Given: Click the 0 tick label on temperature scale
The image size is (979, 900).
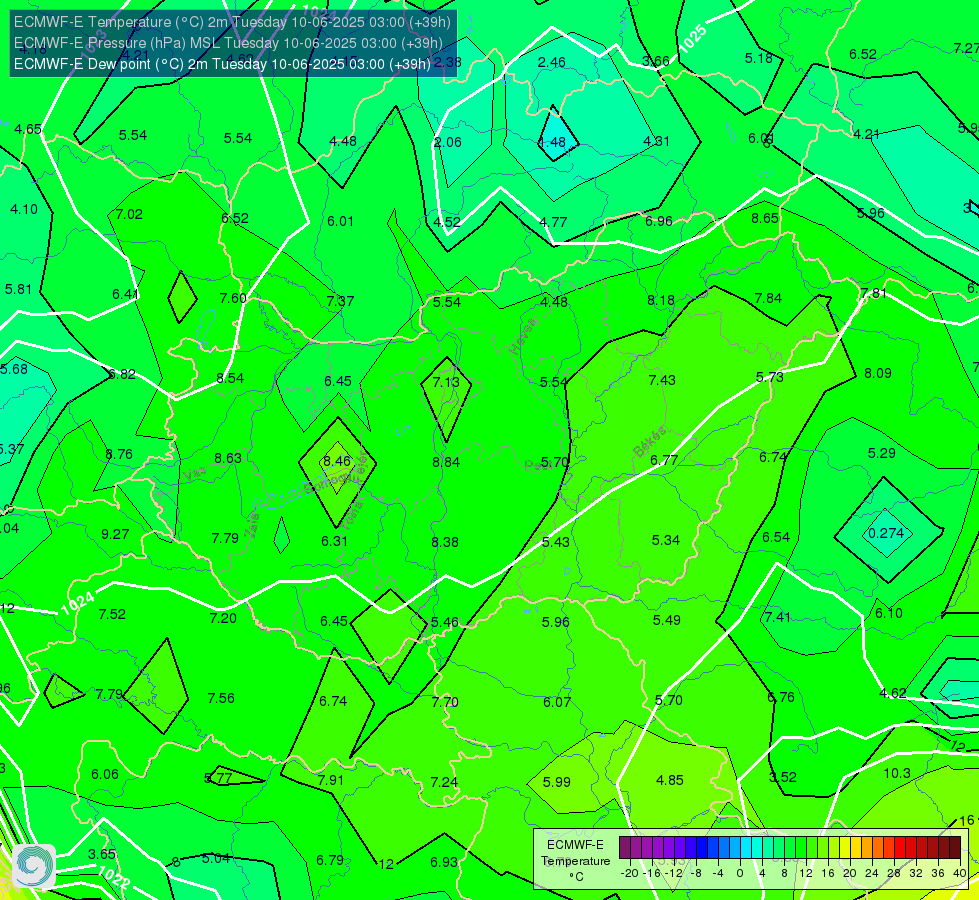Looking at the screenshot, I should (x=740, y=873).
